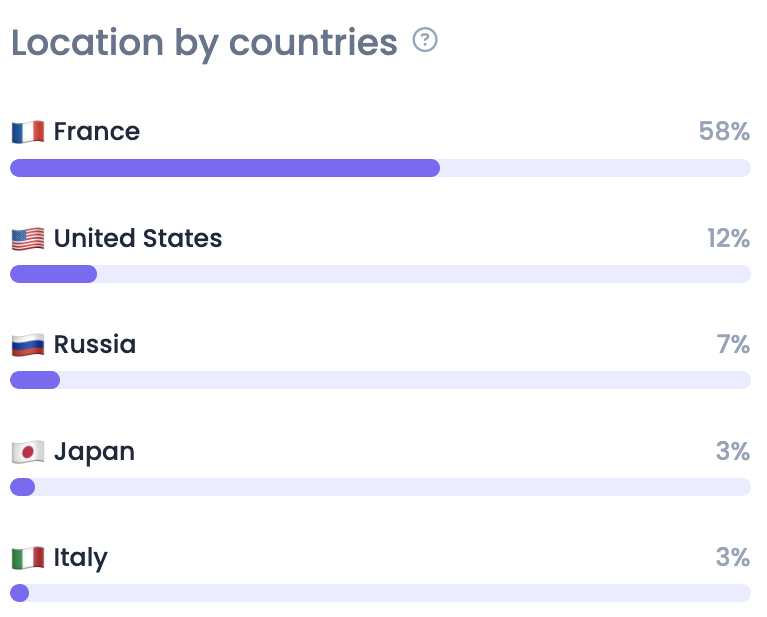Select the France country label
767x617 pixels.
[x=97, y=132]
